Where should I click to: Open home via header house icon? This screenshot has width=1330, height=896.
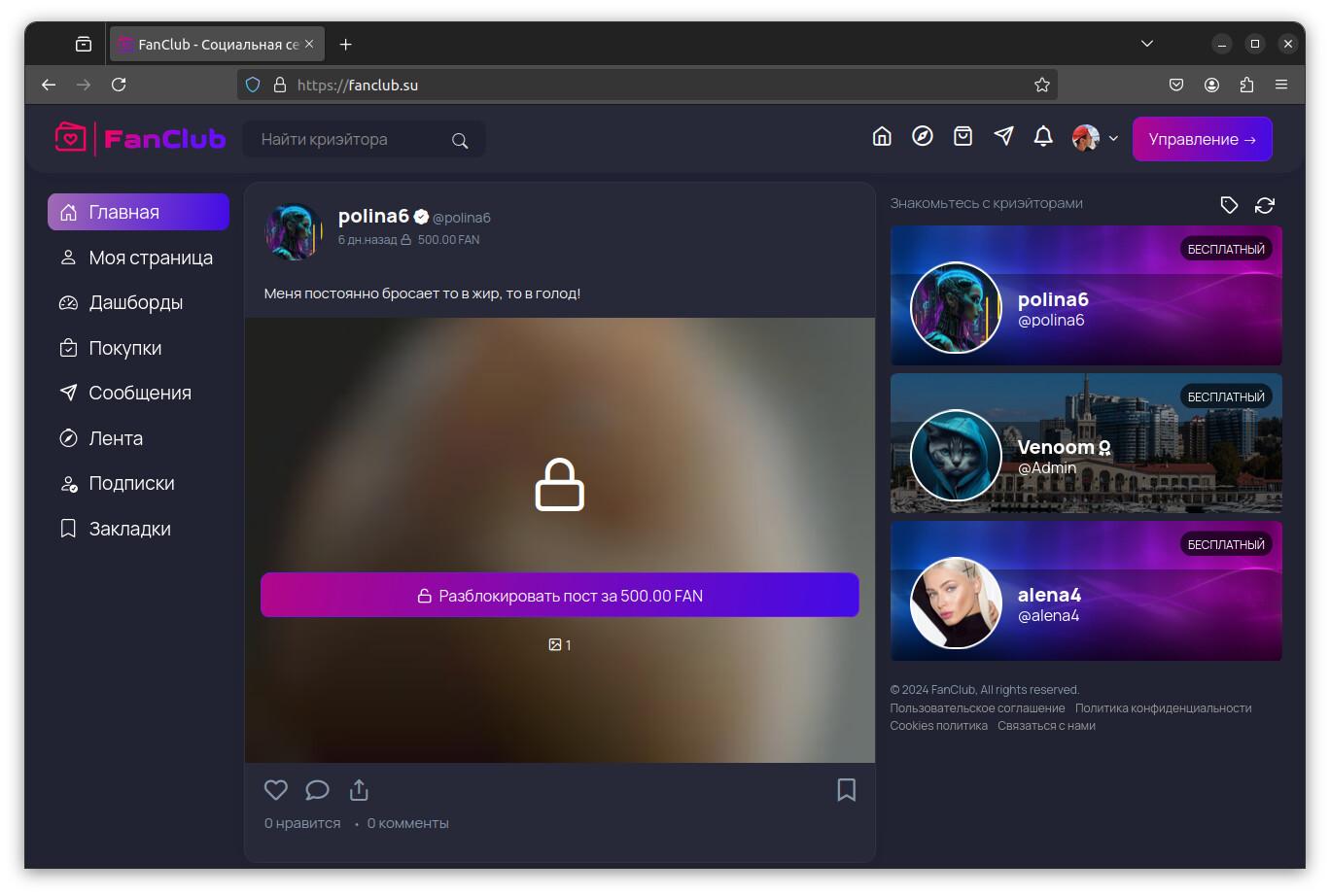(882, 136)
